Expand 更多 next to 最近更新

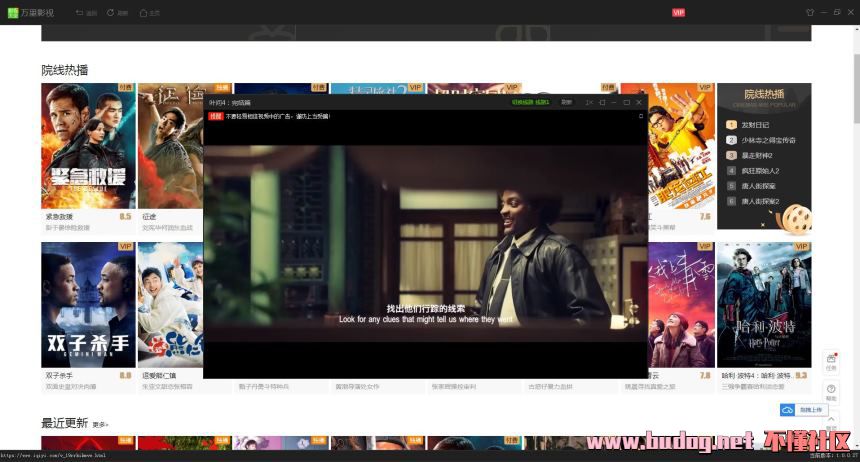[99, 424]
